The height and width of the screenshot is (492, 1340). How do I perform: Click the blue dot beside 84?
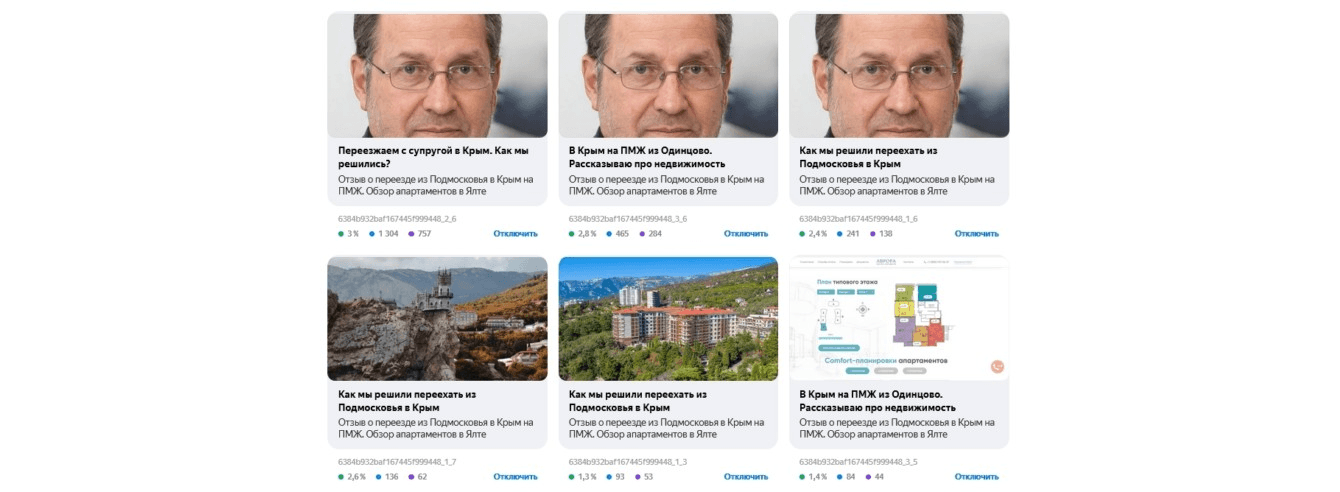coord(834,477)
